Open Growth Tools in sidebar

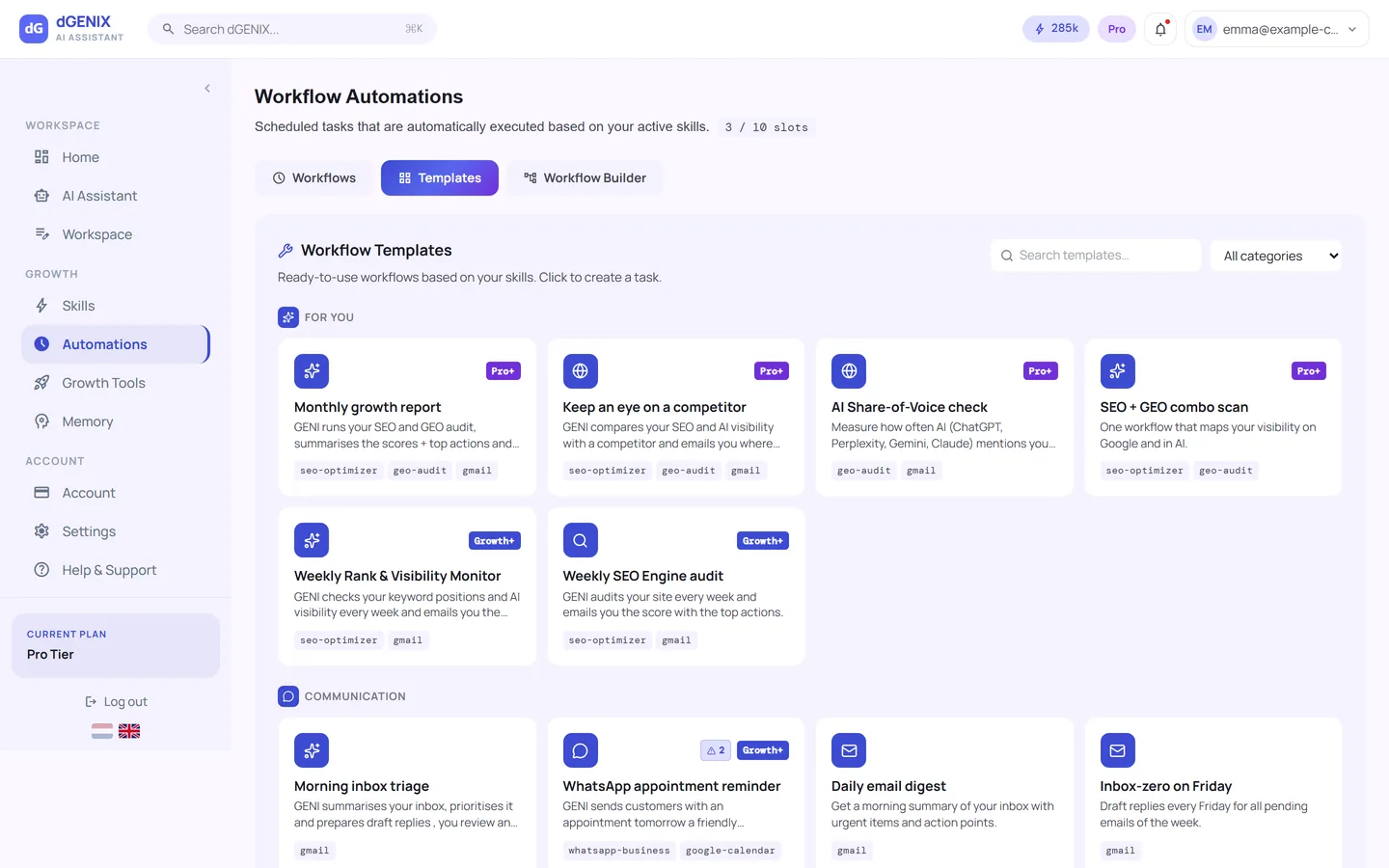pos(115,383)
